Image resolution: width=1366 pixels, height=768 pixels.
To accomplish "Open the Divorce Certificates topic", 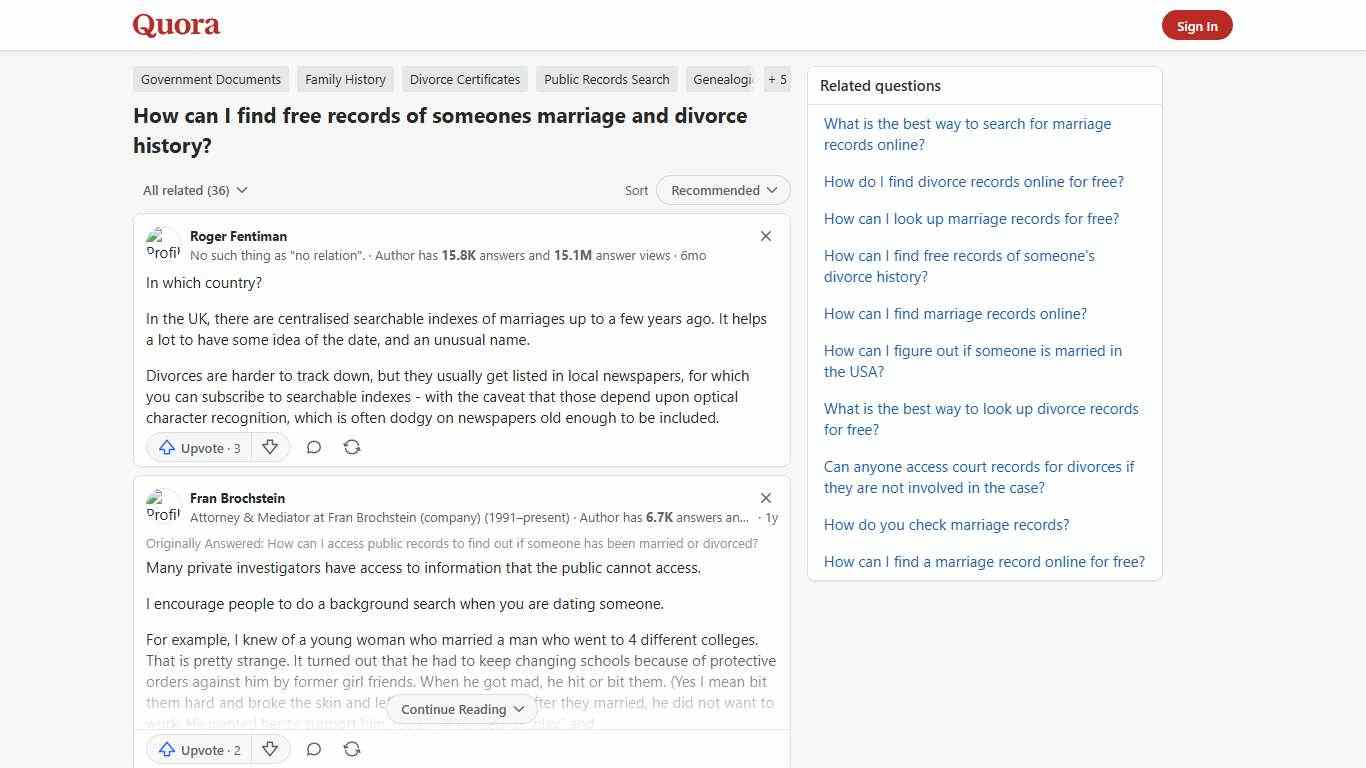I will [464, 79].
